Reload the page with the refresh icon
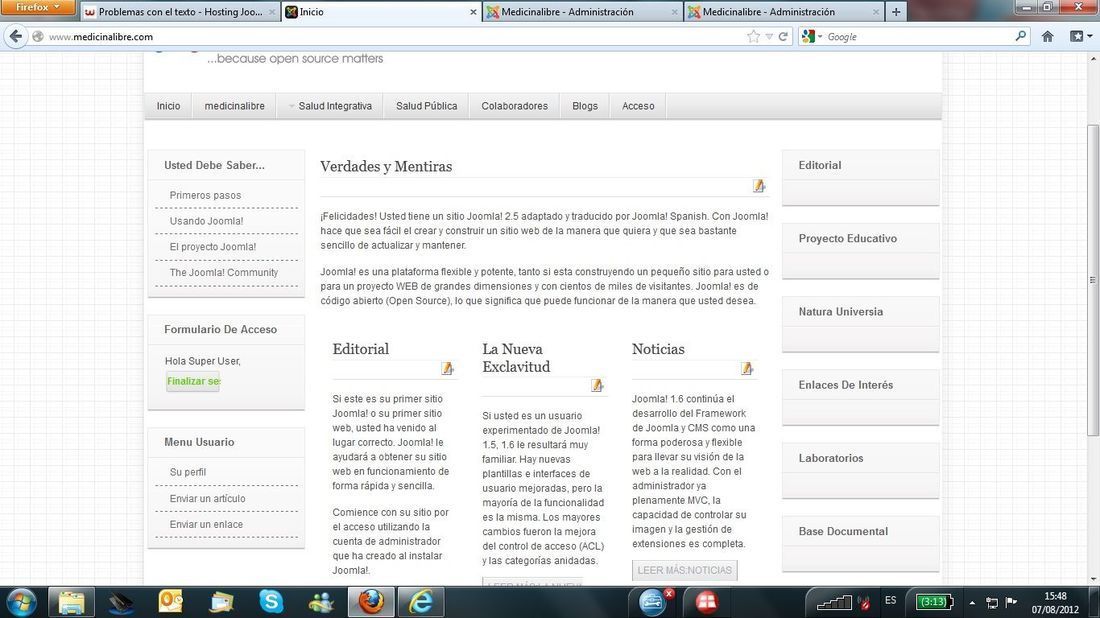1100x618 pixels. (x=783, y=36)
